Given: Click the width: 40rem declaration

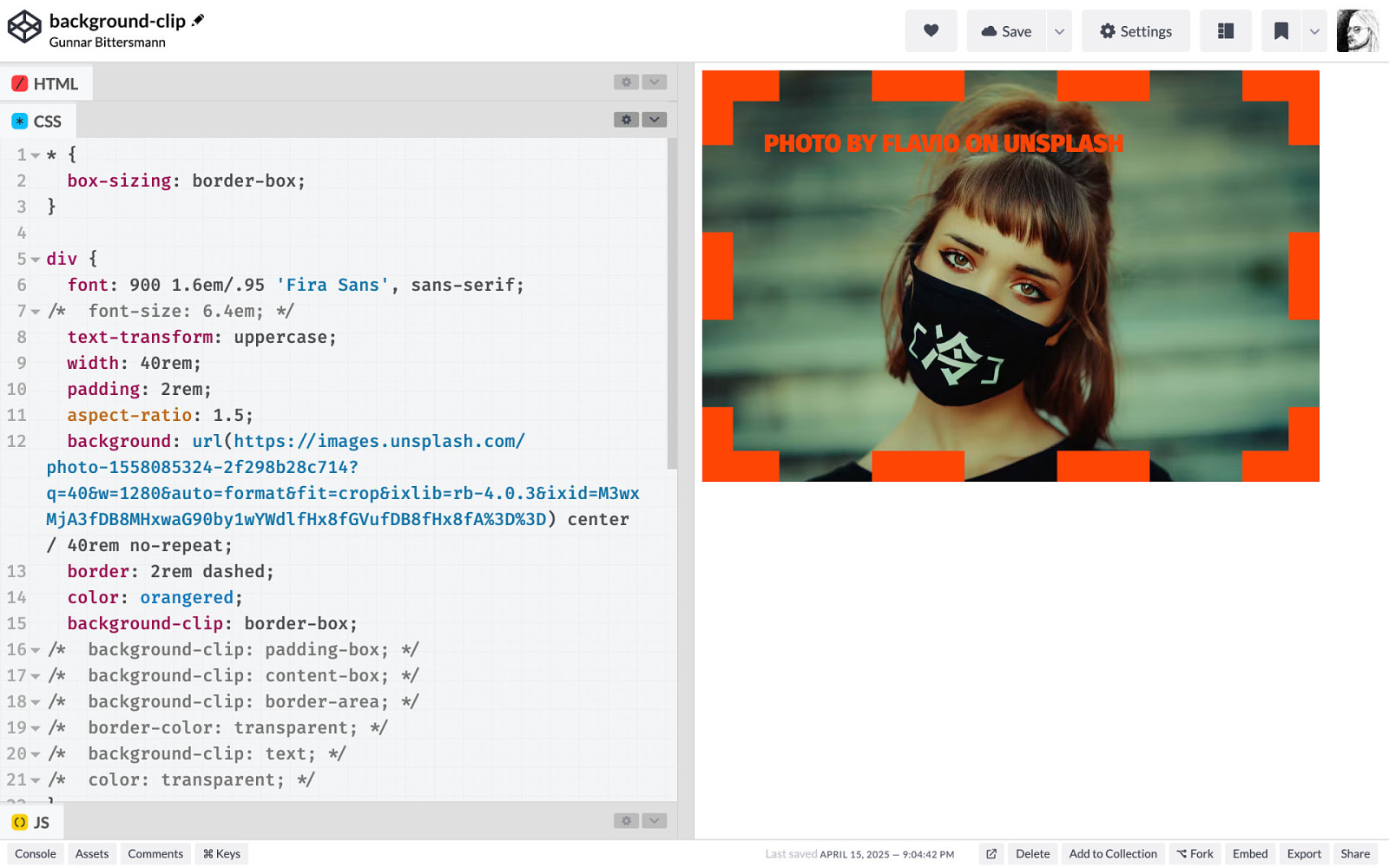Looking at the screenshot, I should (x=134, y=364).
